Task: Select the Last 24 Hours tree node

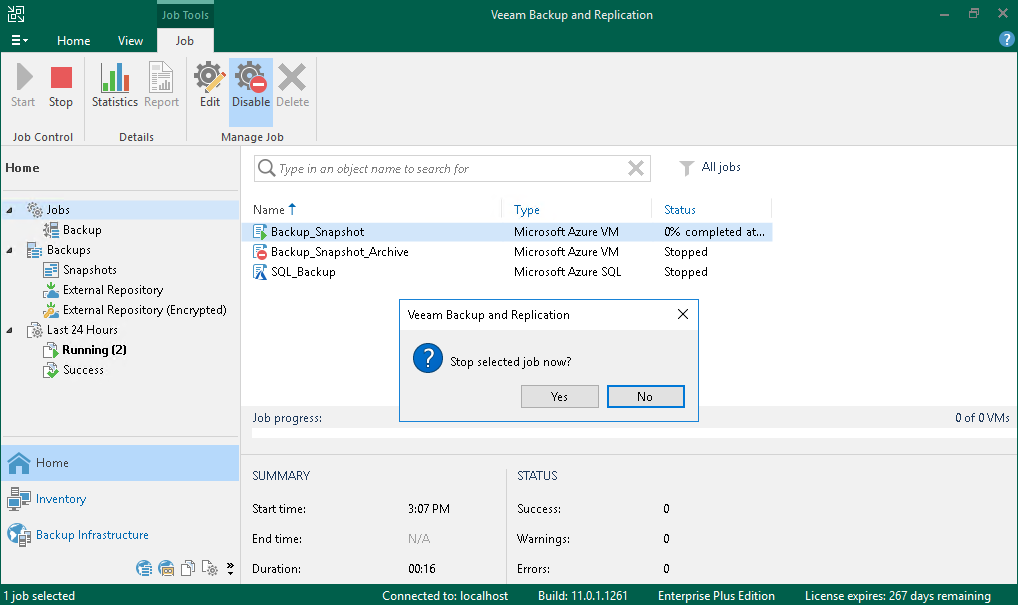Action: (x=82, y=330)
